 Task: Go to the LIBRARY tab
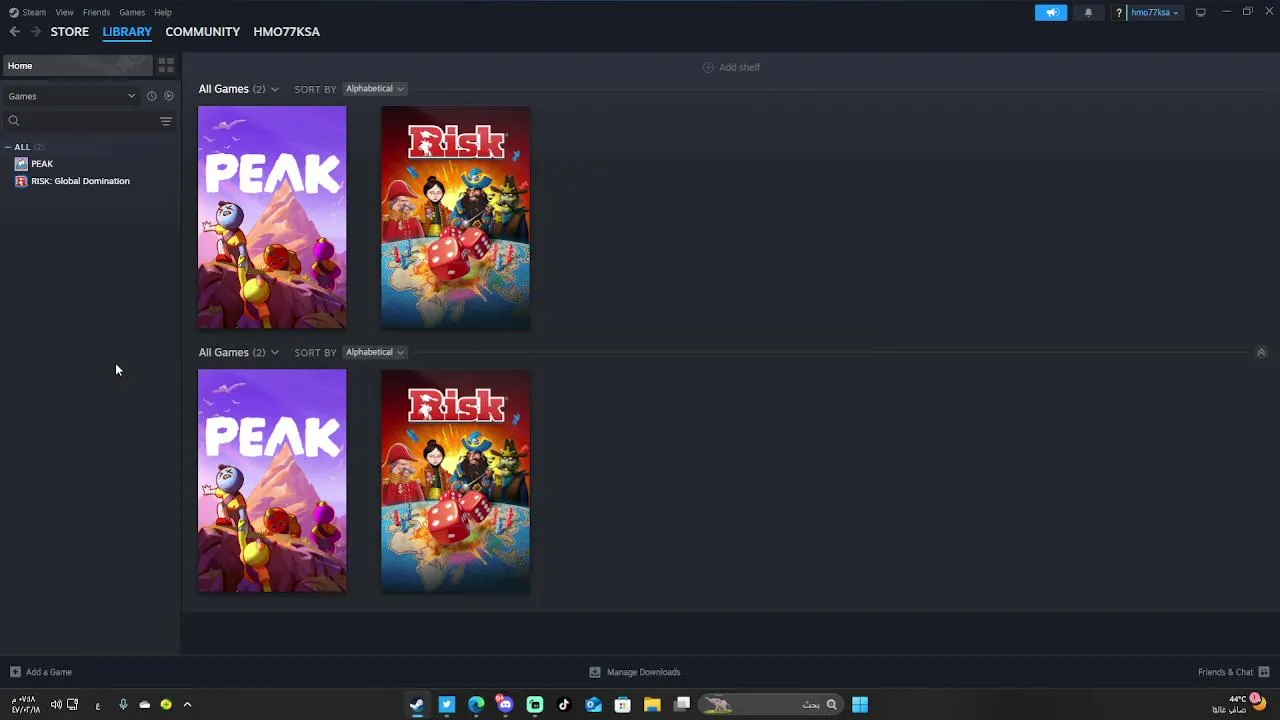coord(127,32)
